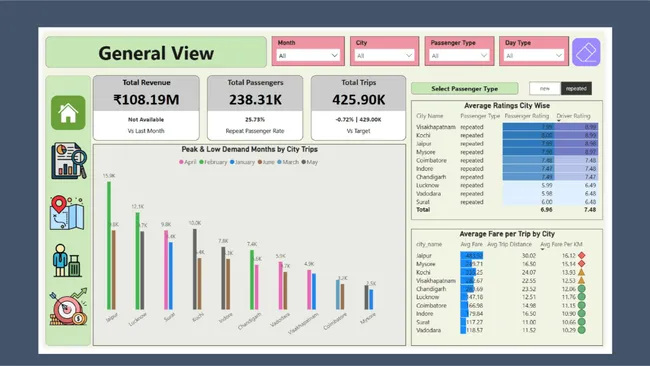
Task: Select Kochi row in ratings table
Action: (507, 135)
